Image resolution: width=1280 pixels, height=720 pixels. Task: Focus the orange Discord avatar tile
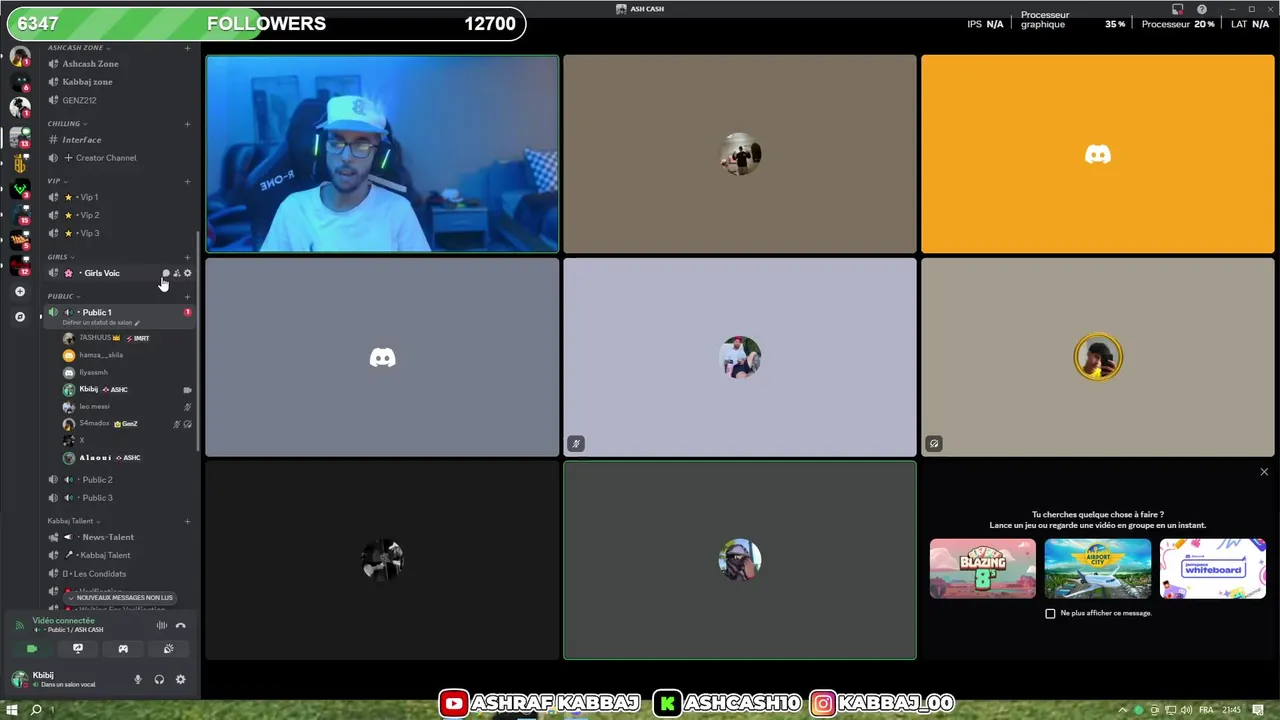pos(1098,154)
